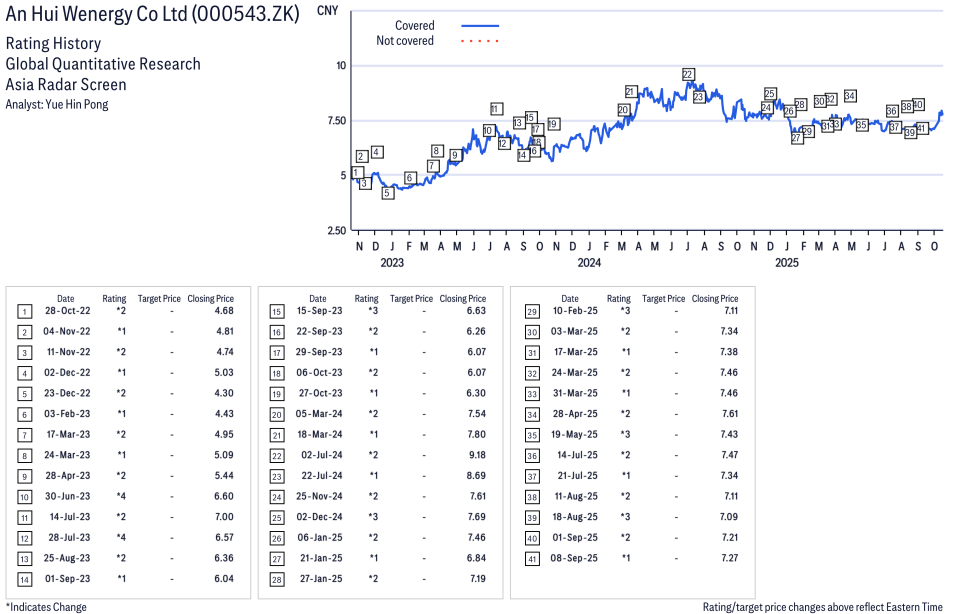This screenshot has width=954, height=614.
Task: Click chart marker 5 near the 2023 low
Action: [x=388, y=192]
